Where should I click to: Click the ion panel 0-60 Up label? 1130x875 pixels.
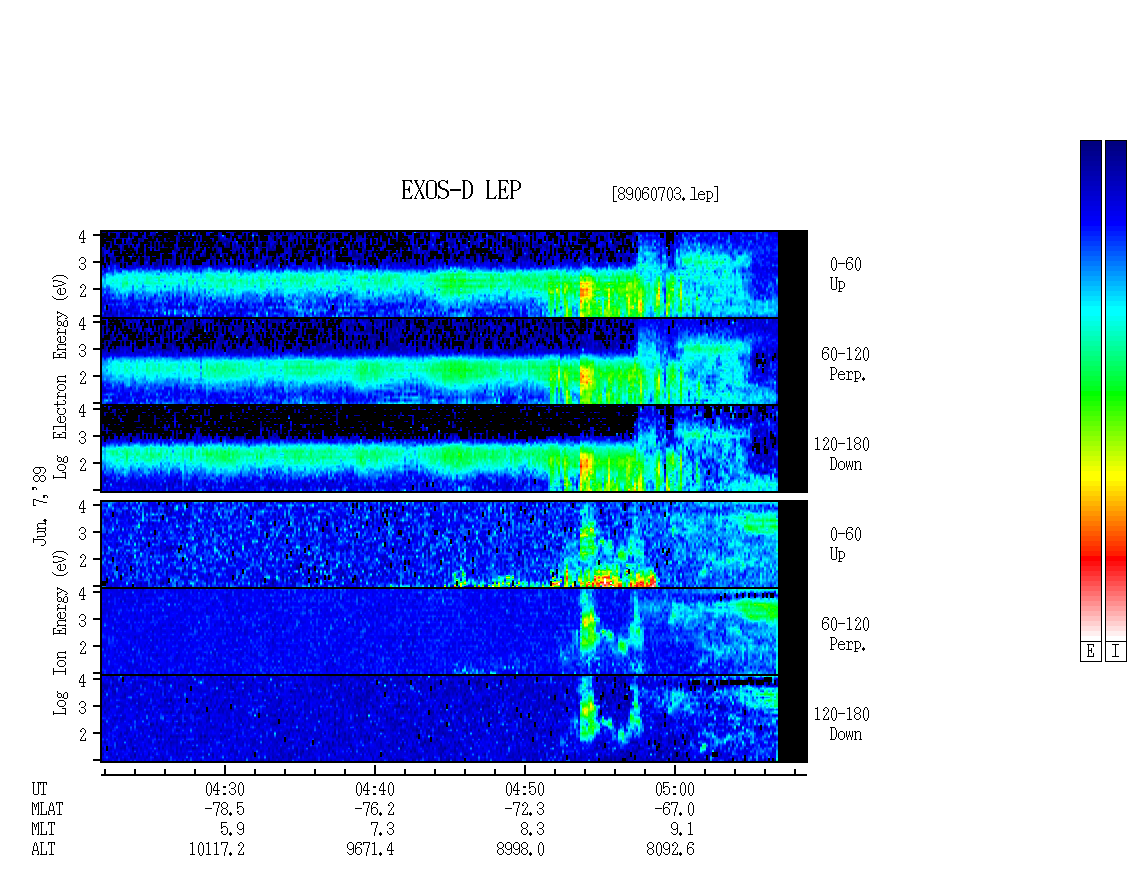845,544
